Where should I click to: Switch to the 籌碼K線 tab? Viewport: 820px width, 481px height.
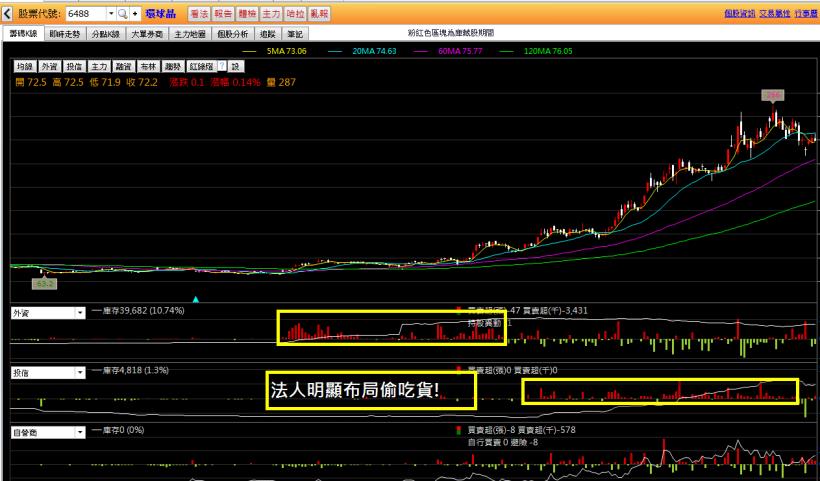pos(24,34)
